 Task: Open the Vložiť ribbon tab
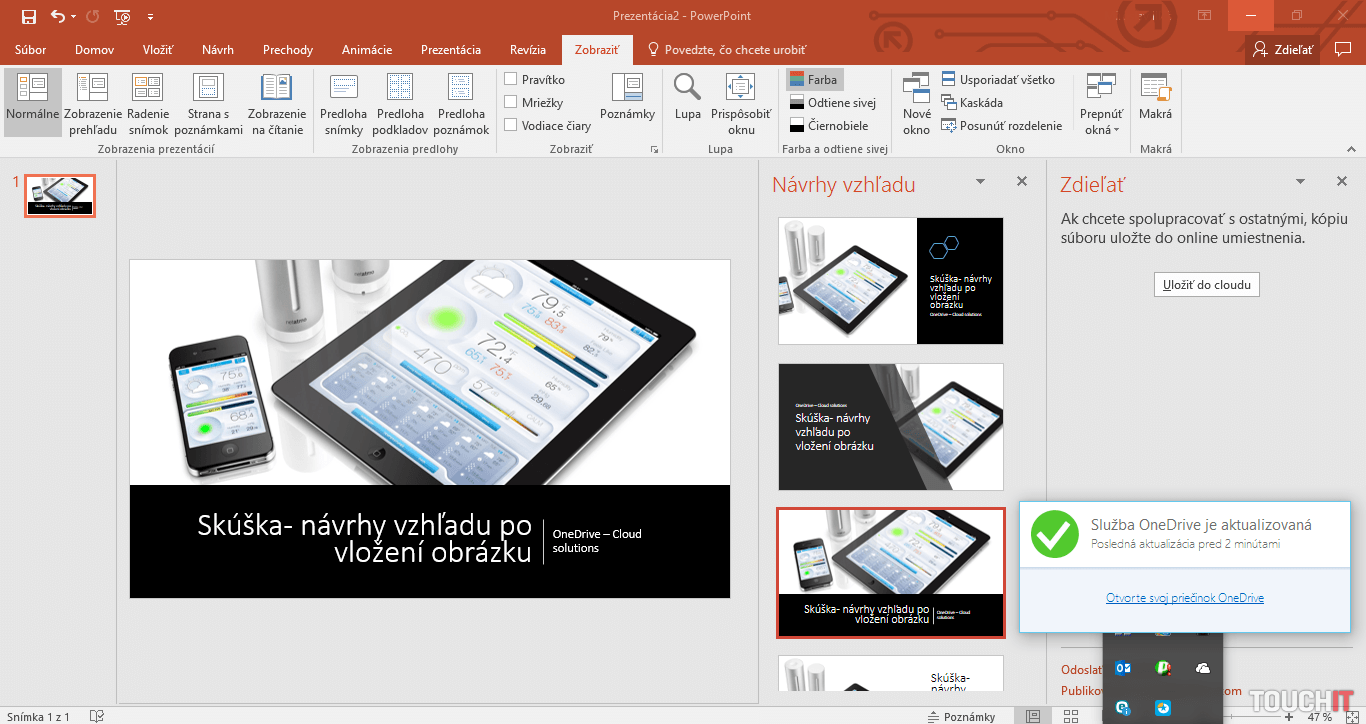pos(158,50)
